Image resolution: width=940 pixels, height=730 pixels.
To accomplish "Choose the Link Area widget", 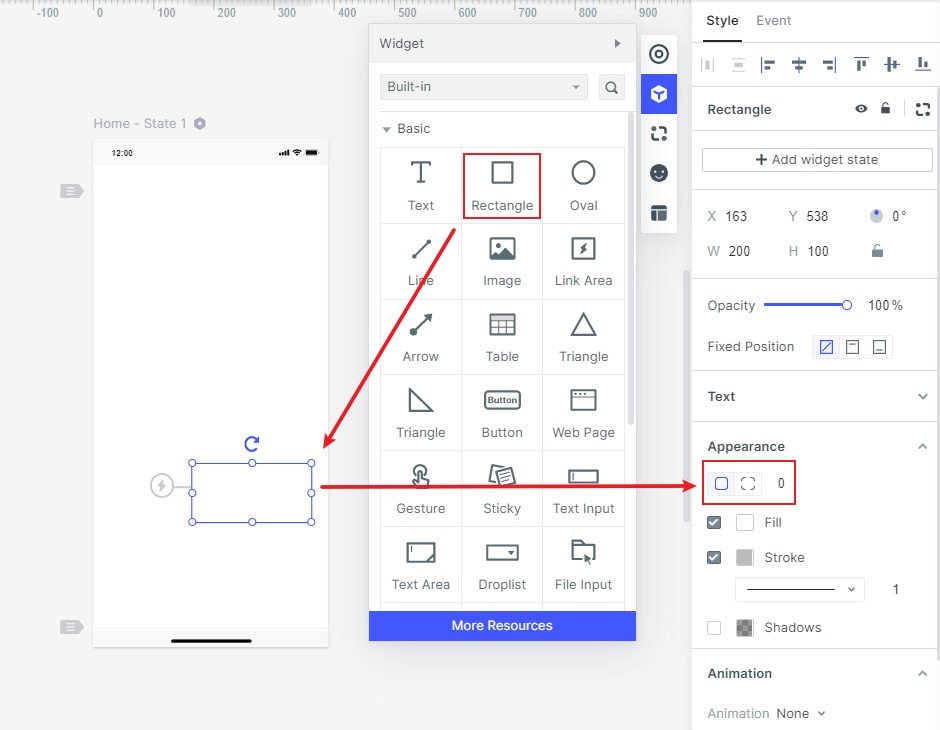I will coord(583,261).
